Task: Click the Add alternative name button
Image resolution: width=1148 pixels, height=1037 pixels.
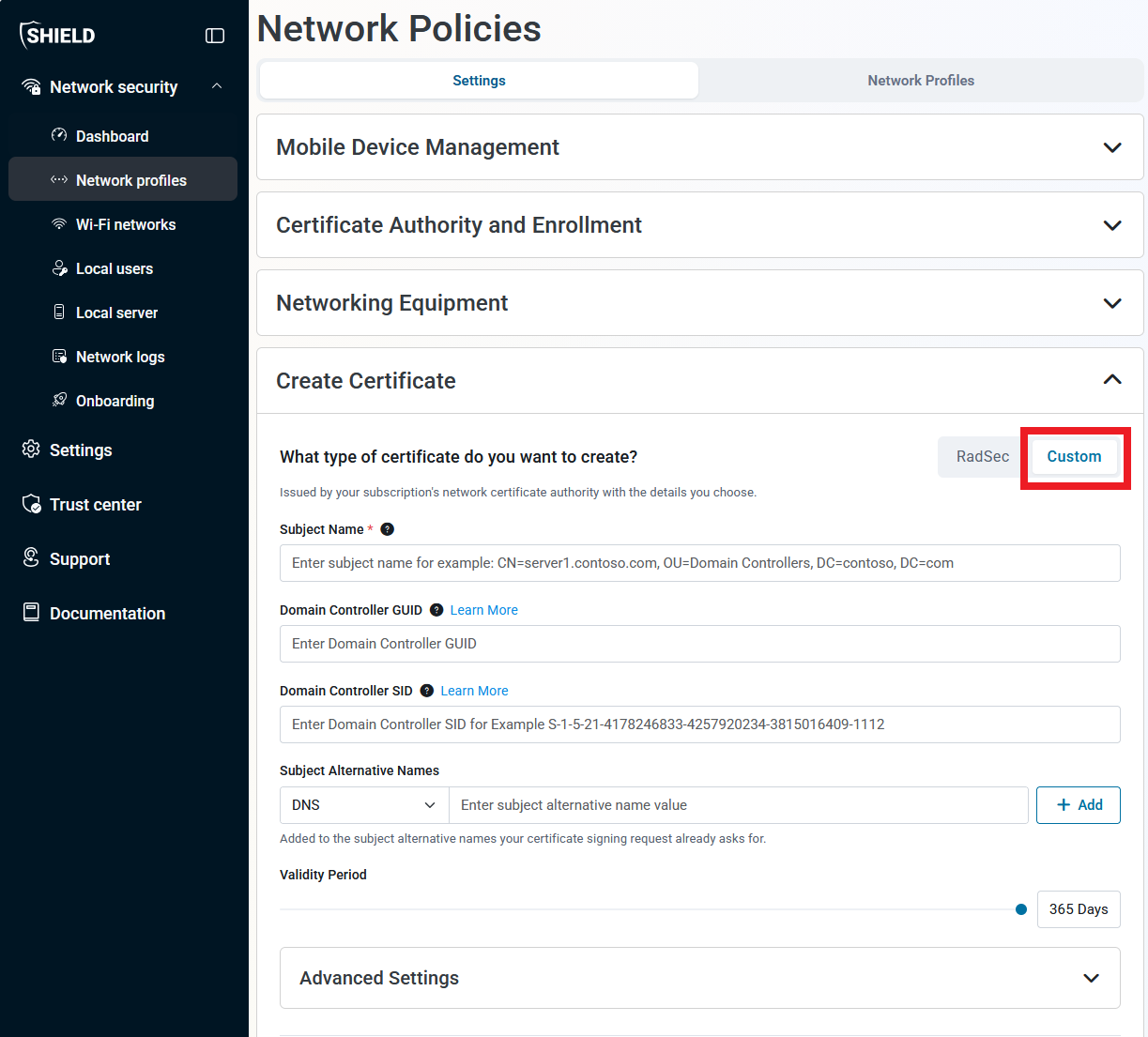Action: [x=1078, y=805]
